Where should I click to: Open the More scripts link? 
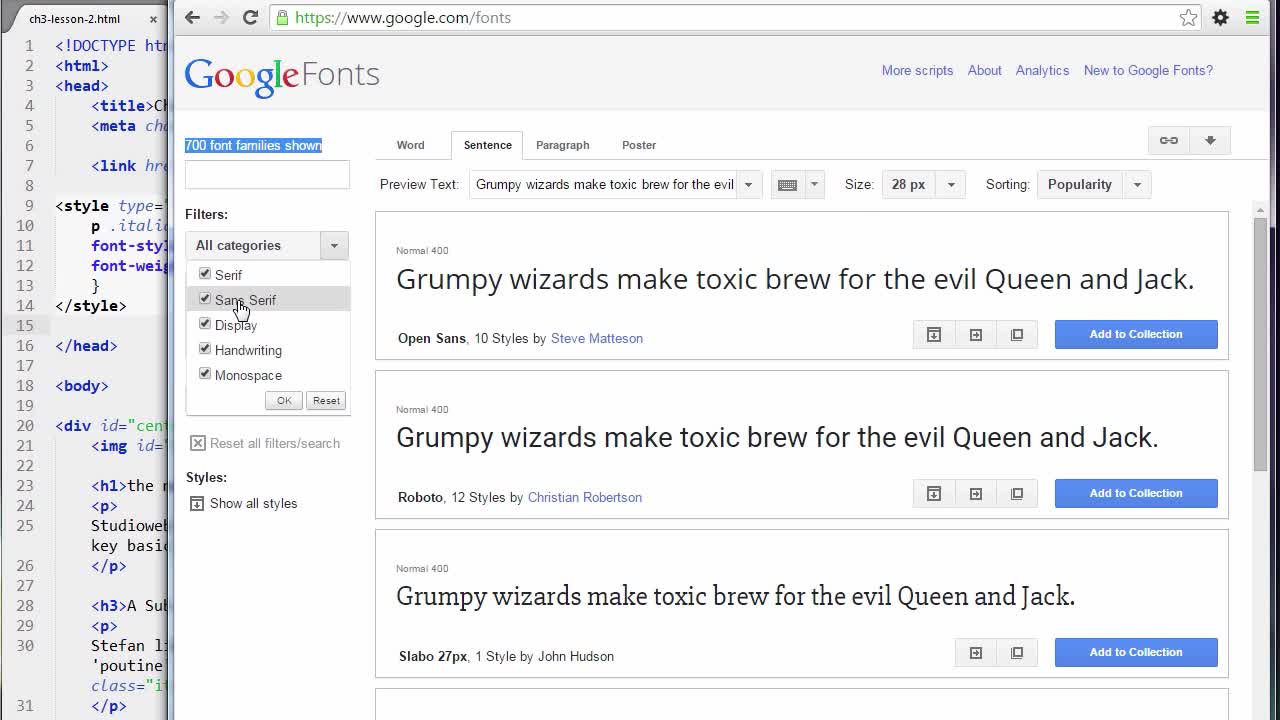pos(917,71)
